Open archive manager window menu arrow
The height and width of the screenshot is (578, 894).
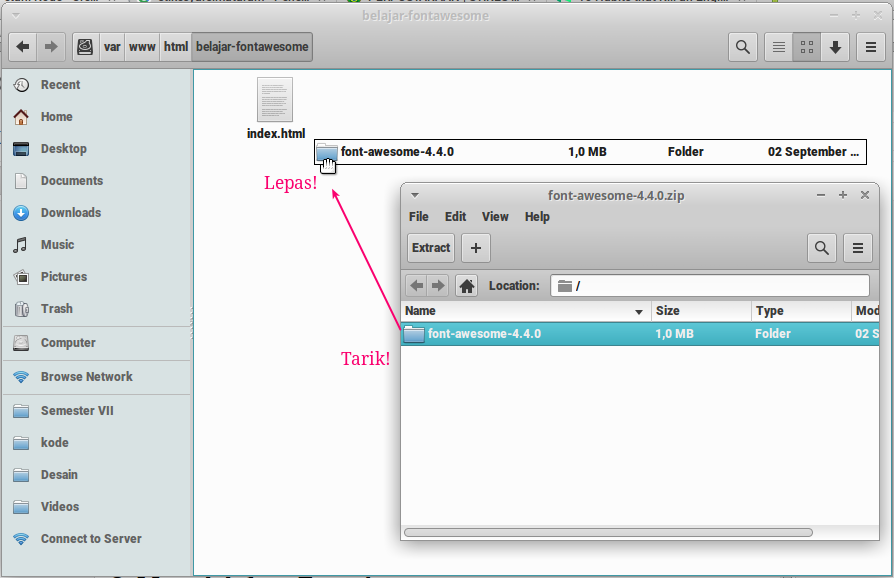click(415, 195)
